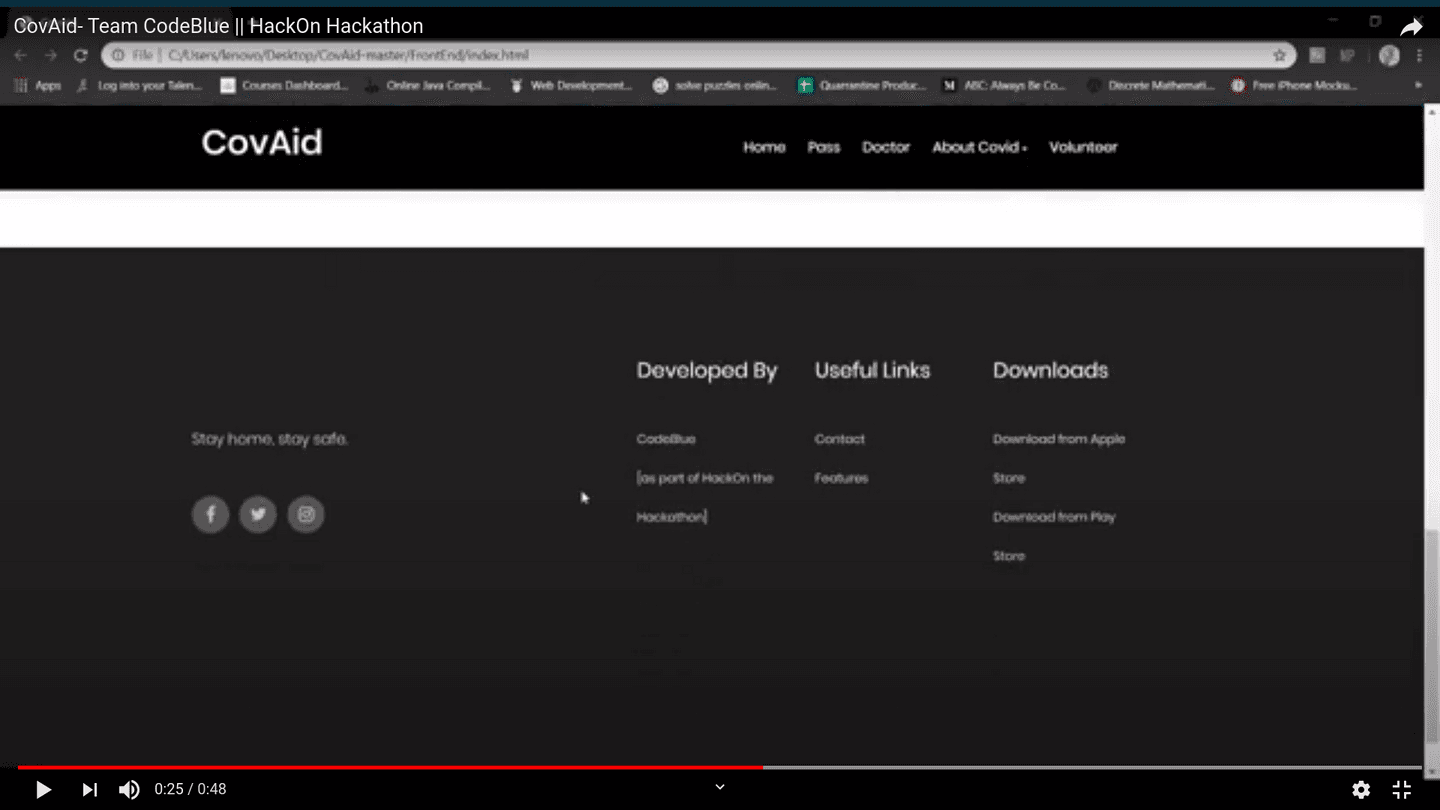Open Log into your Talent bookmark

[x=140, y=86]
